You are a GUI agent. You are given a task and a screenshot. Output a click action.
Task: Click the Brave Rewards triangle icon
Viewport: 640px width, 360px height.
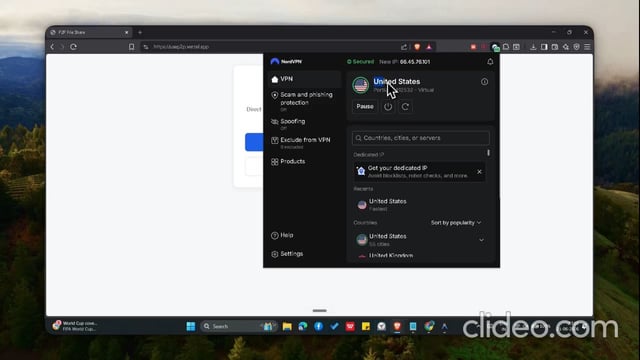click(x=429, y=47)
